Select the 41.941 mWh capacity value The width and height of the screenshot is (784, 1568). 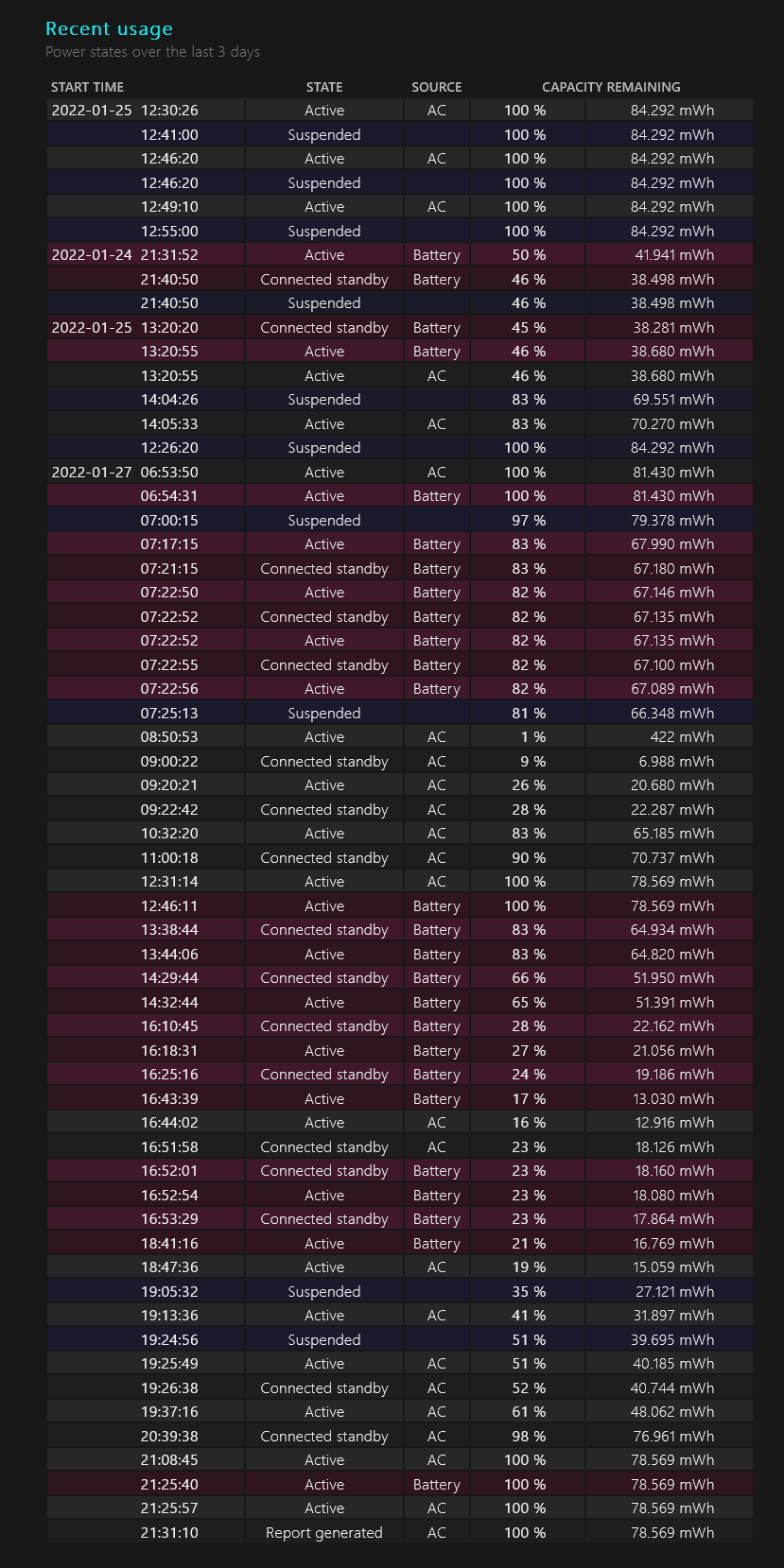click(673, 255)
